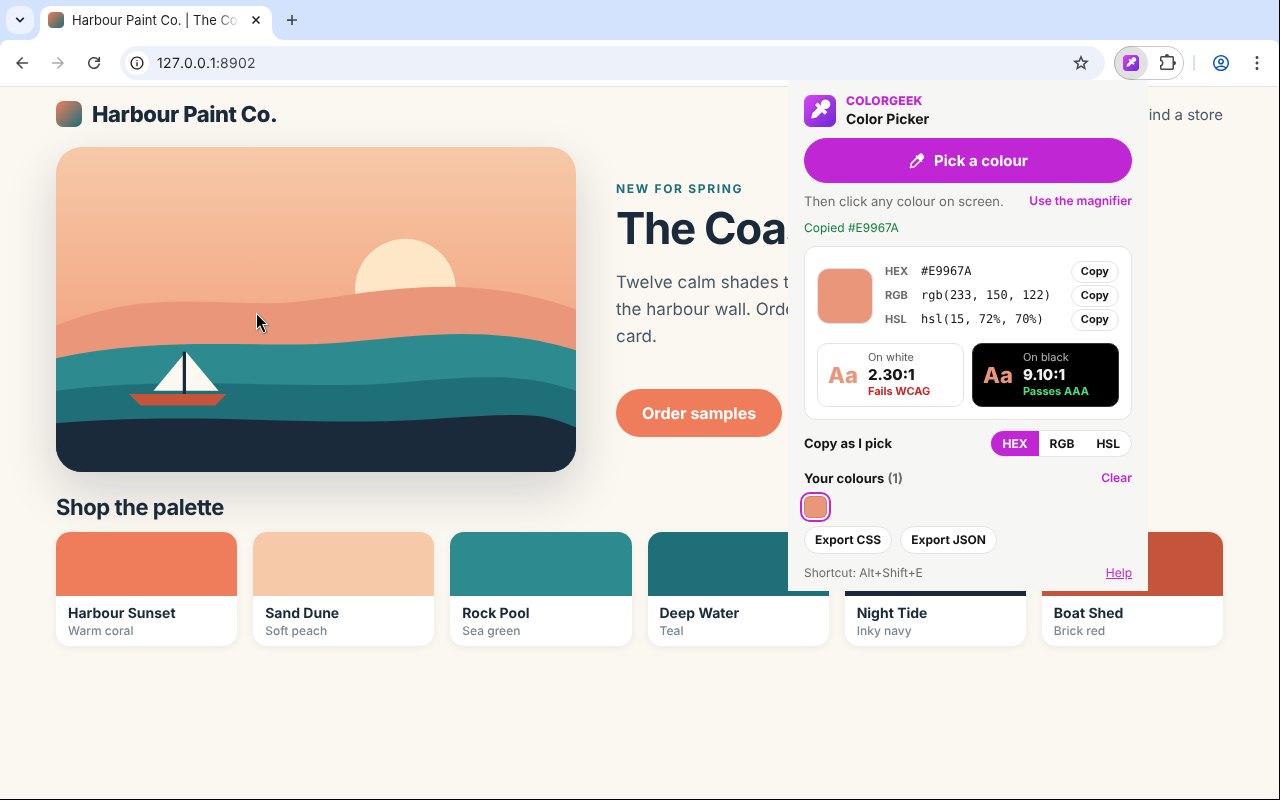Click the ColorGeek eyedropper logo in popup

coord(820,111)
